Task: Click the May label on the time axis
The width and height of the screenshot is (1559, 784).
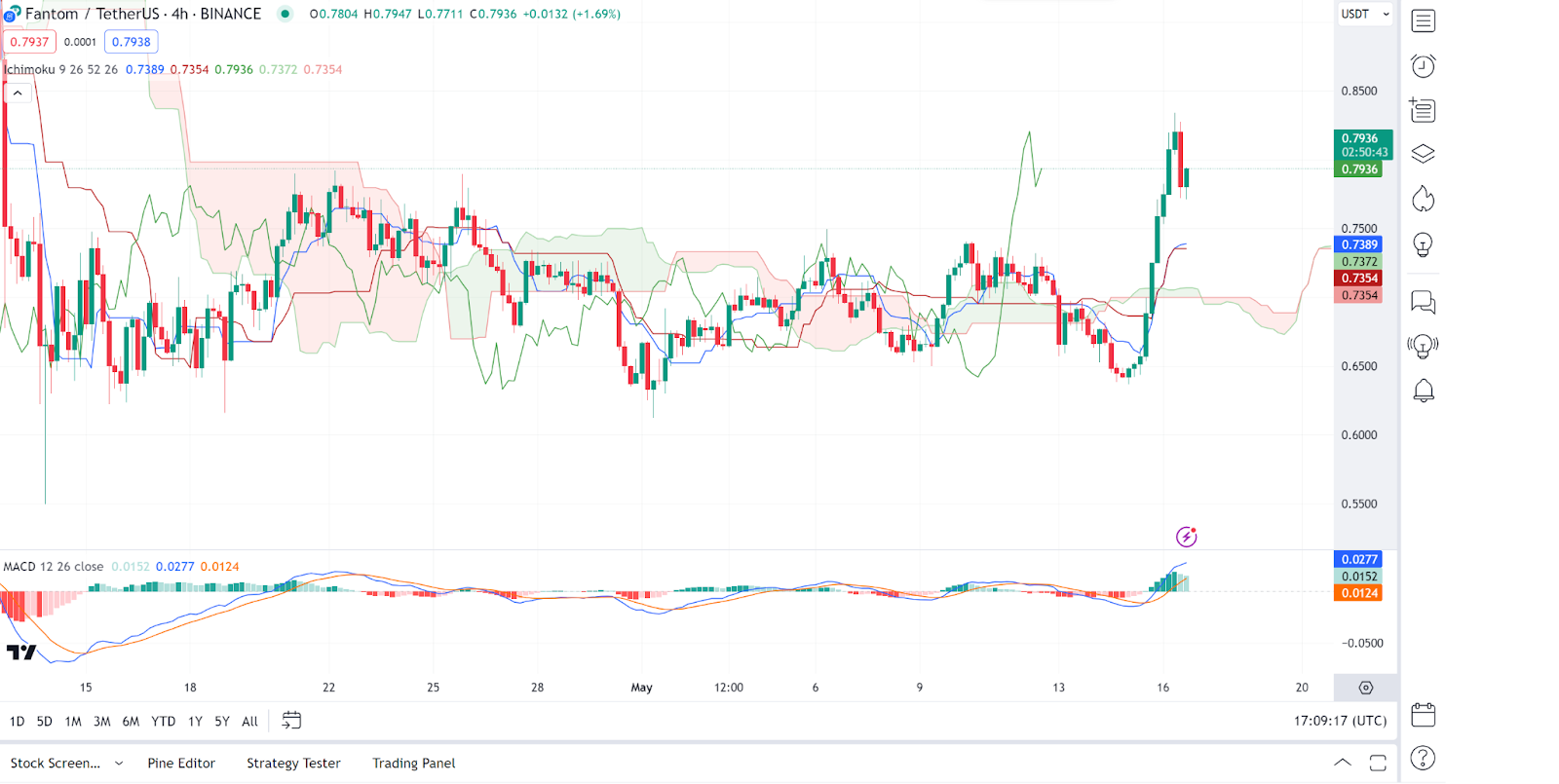Action: coord(641,688)
